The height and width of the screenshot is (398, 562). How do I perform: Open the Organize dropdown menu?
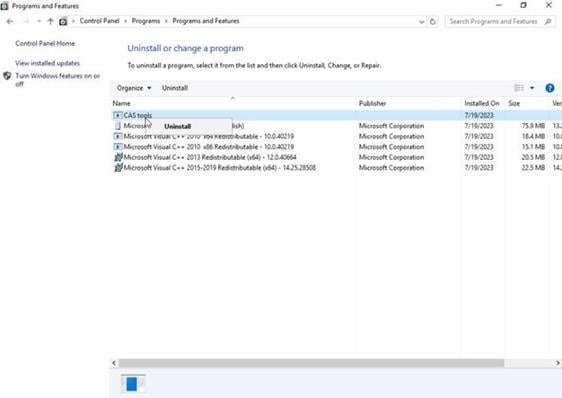(x=134, y=88)
